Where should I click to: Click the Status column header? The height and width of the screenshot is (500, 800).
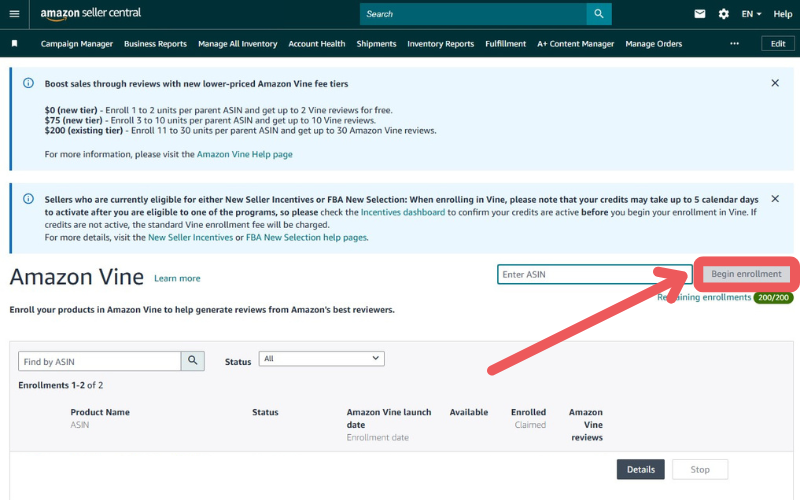pyautogui.click(x=265, y=412)
